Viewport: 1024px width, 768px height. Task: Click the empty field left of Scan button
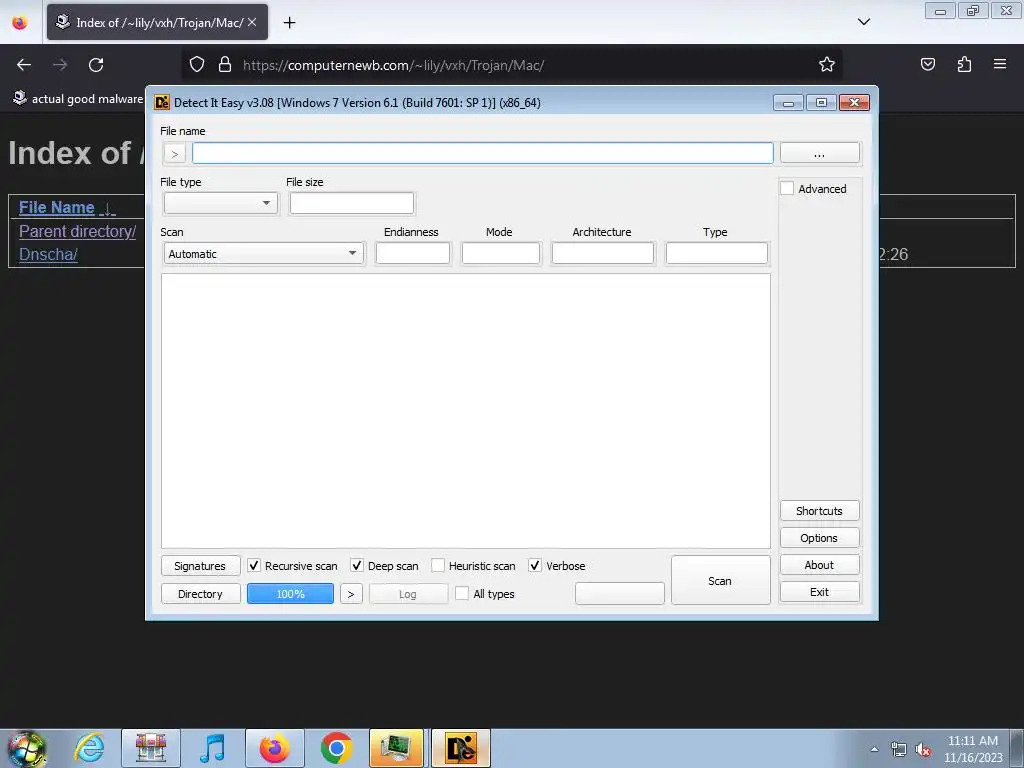[620, 594]
